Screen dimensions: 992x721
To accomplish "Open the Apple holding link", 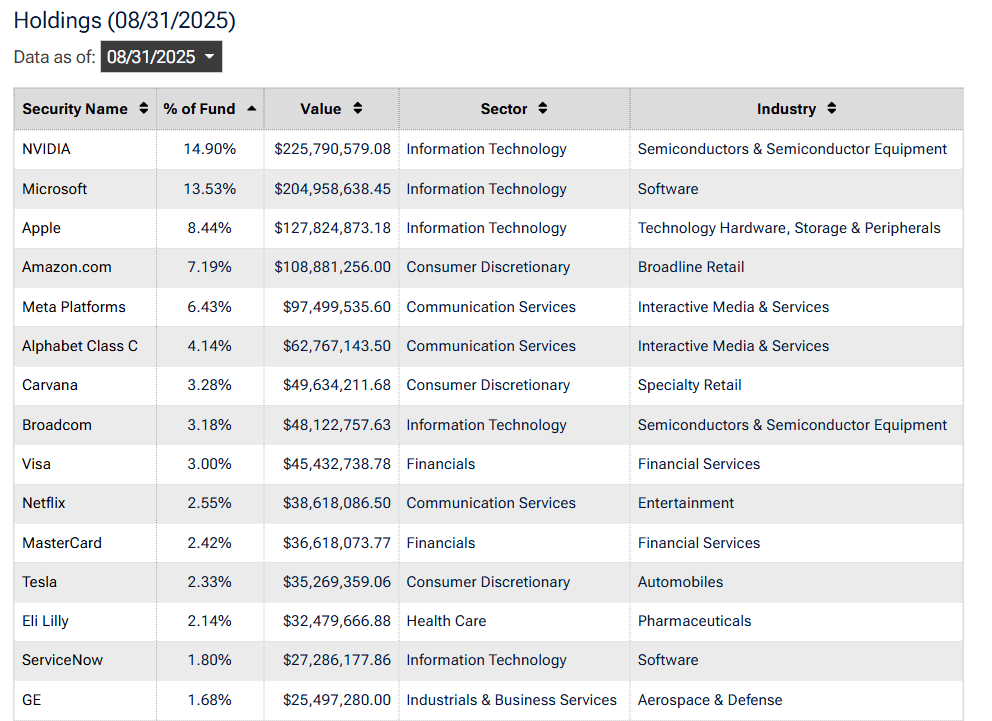I will point(41,228).
